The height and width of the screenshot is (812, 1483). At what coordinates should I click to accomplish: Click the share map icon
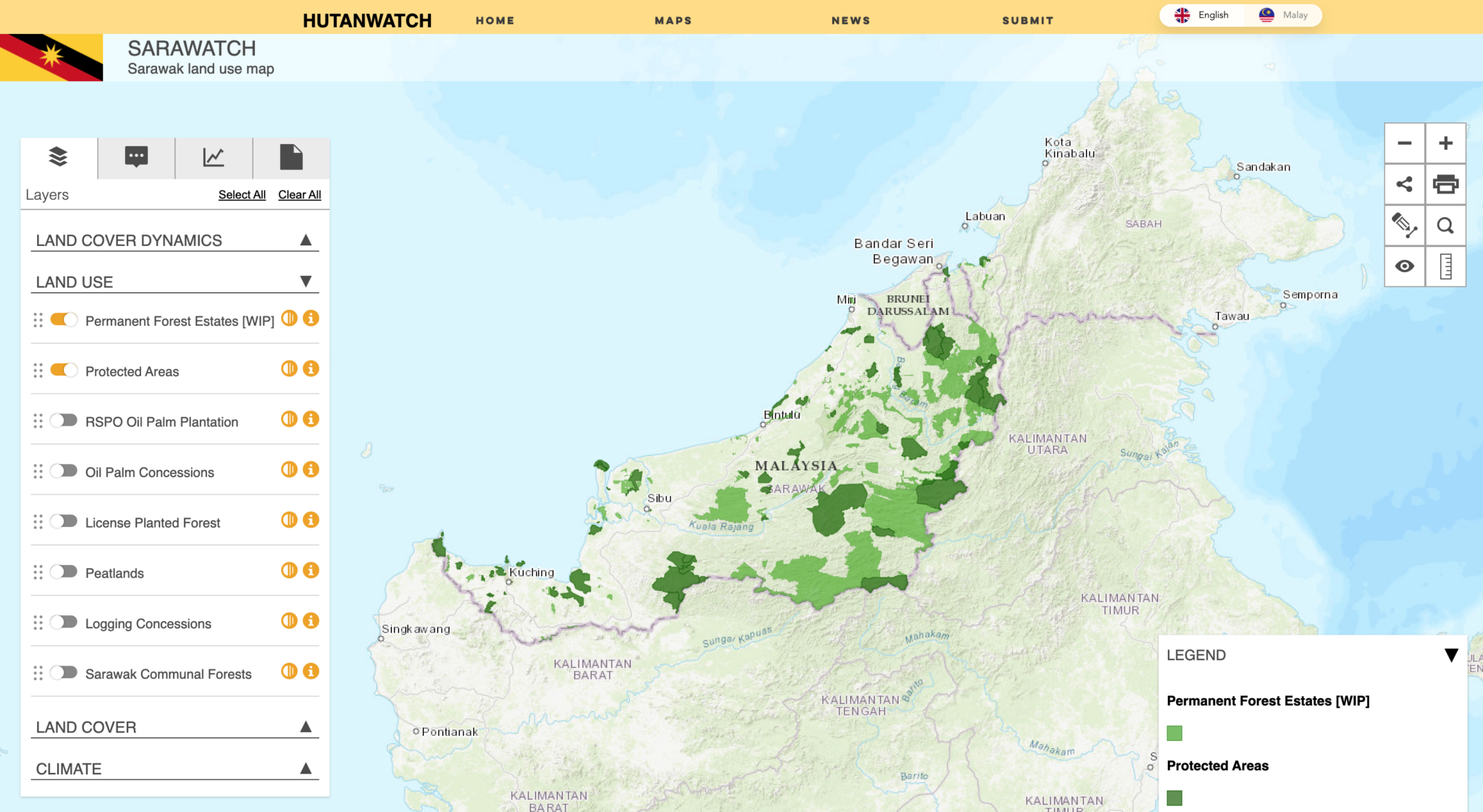point(1405,185)
